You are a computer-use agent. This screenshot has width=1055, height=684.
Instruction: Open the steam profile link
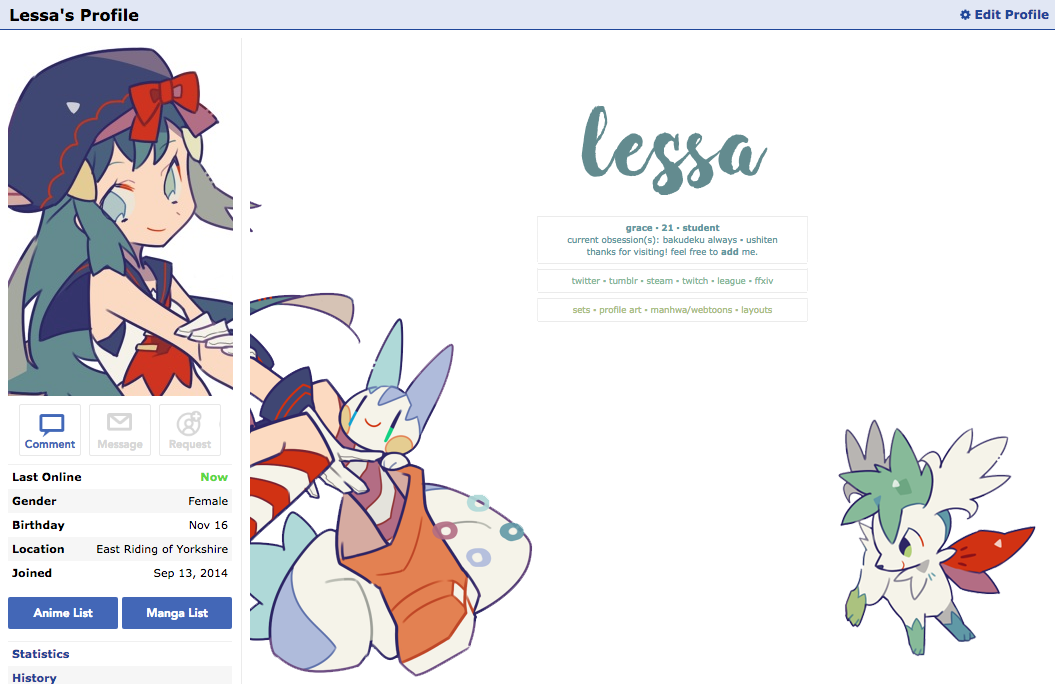pos(659,281)
